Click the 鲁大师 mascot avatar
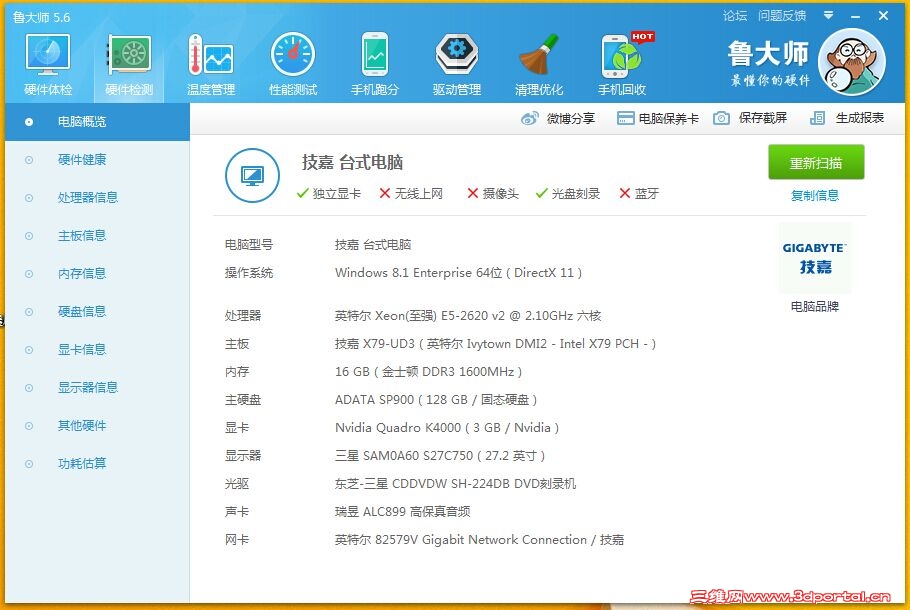 point(852,62)
